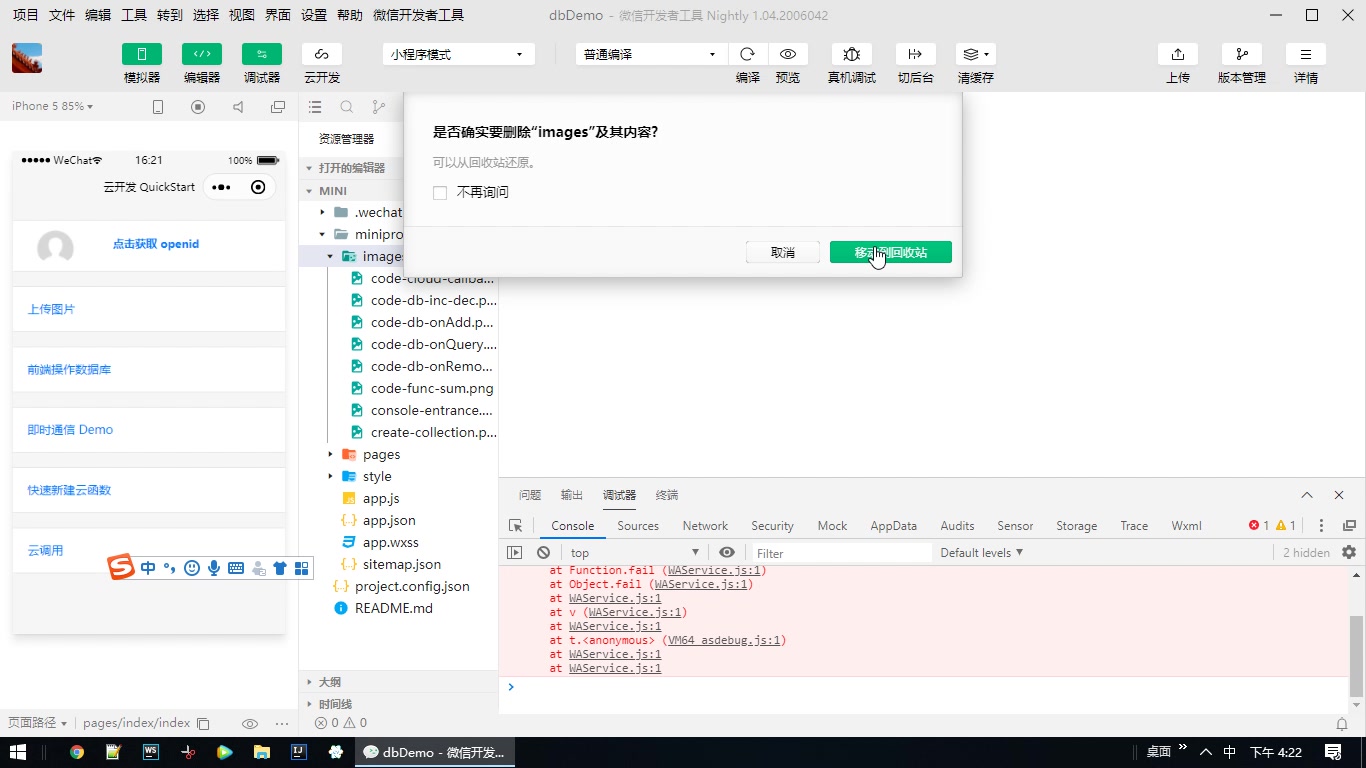Click the console Filter input field
This screenshot has height=768, width=1366.
[840, 552]
